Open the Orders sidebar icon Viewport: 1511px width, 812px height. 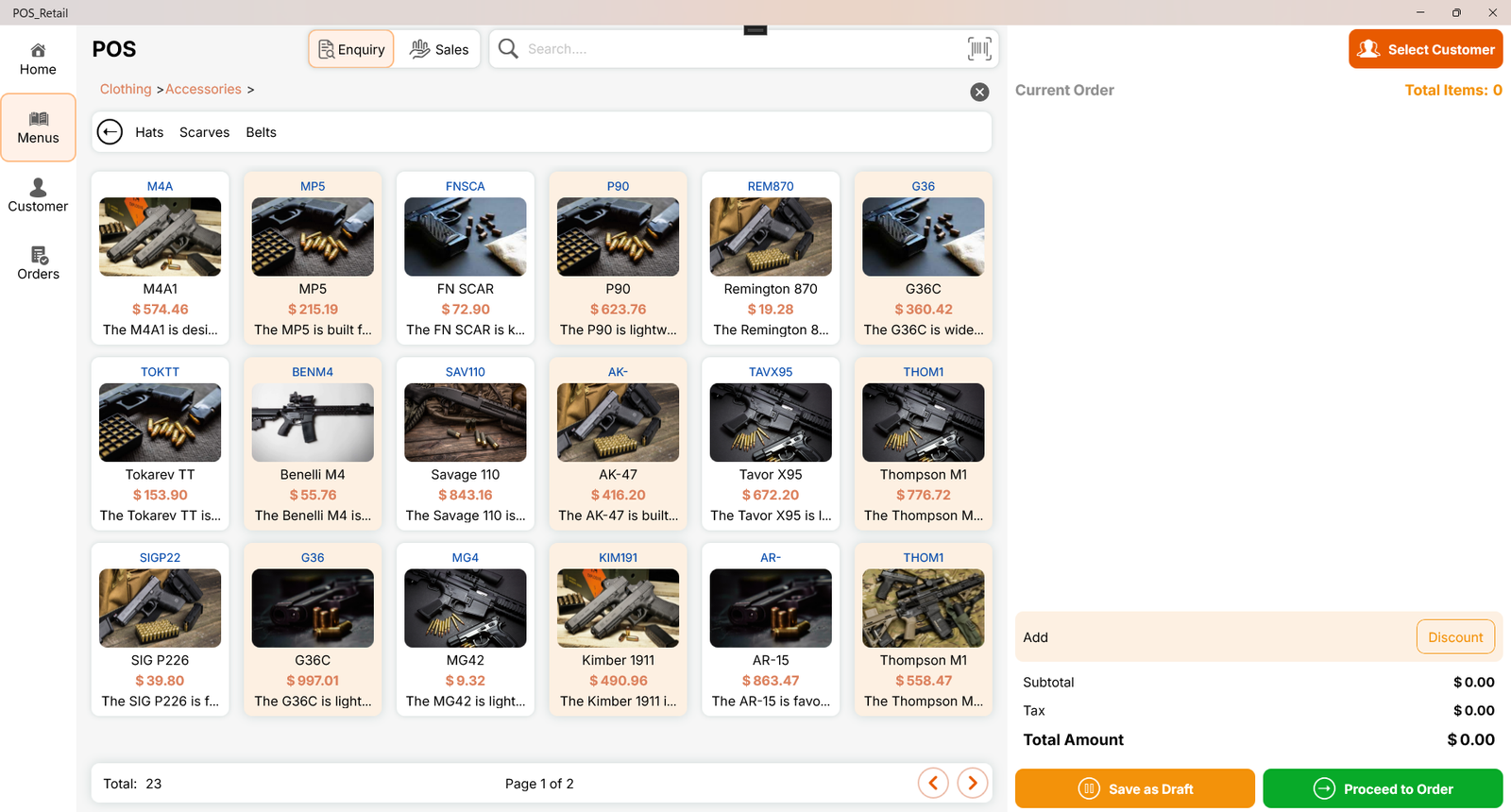tap(38, 263)
